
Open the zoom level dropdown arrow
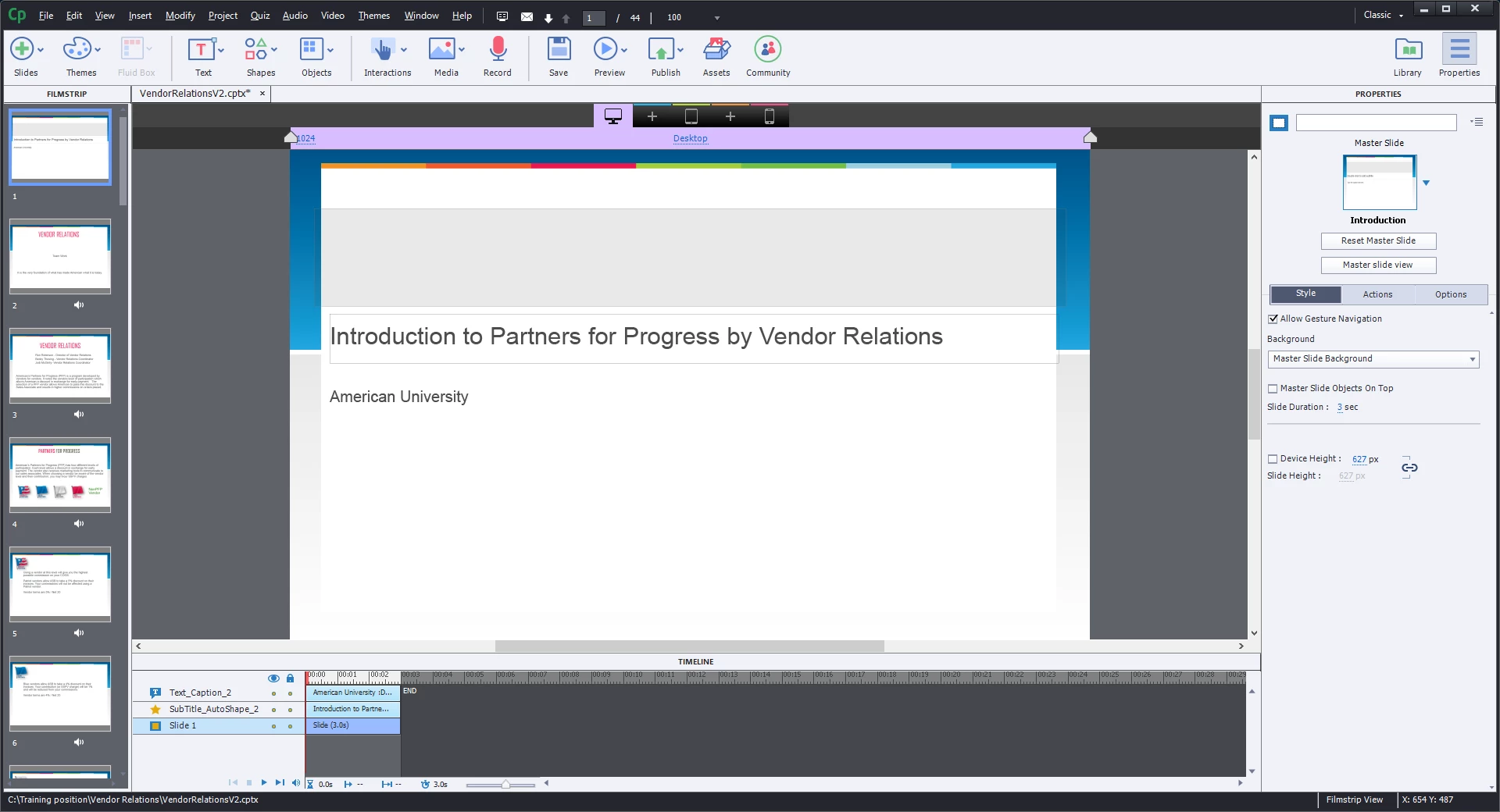click(x=717, y=18)
